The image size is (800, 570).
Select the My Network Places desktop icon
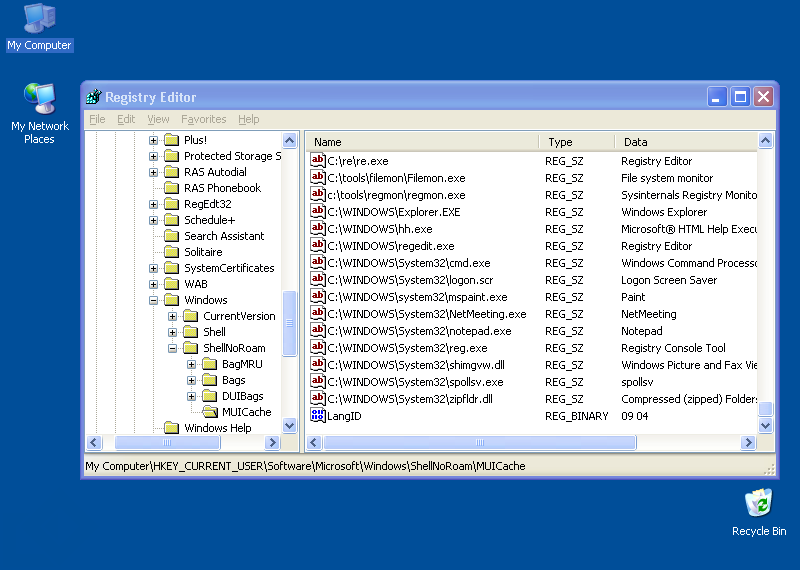coord(40,113)
